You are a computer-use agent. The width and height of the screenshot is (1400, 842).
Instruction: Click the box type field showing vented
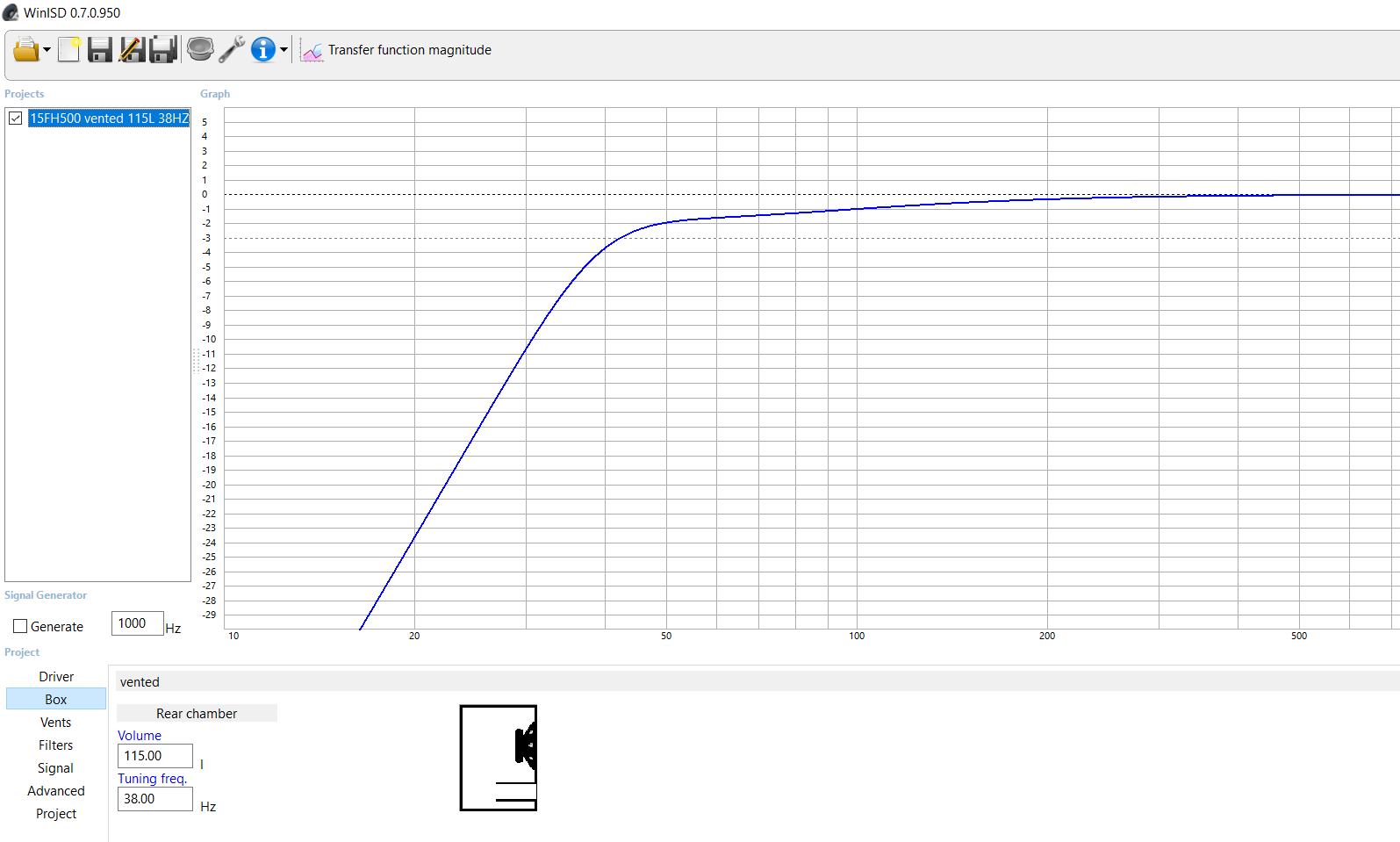click(757, 681)
